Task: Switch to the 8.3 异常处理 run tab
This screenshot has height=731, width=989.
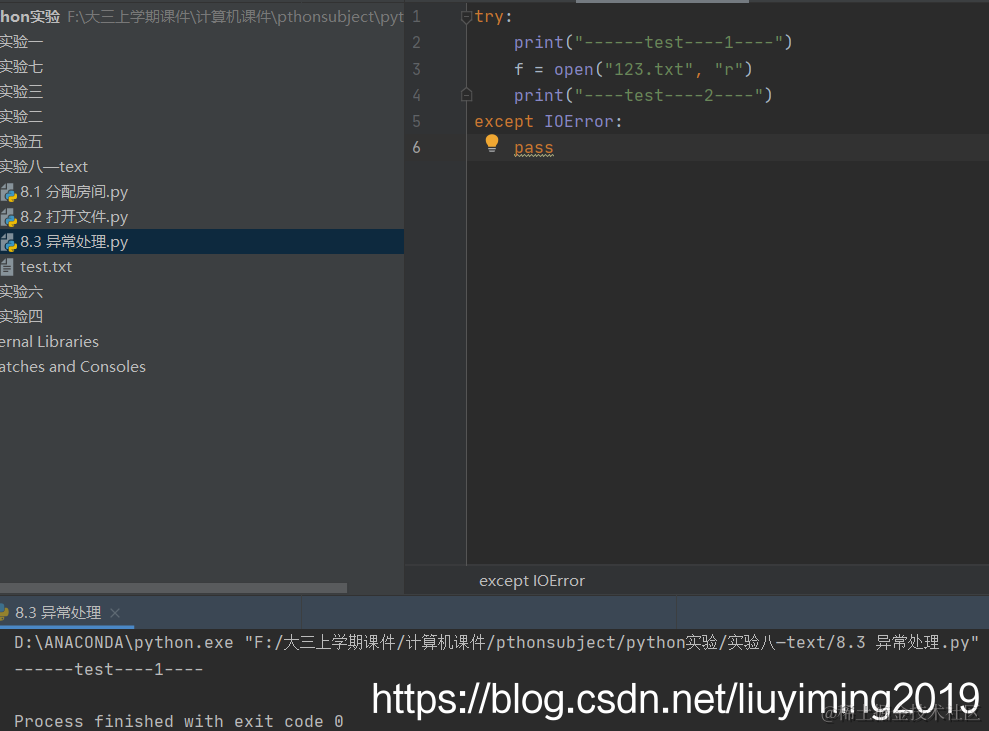Action: (x=58, y=612)
